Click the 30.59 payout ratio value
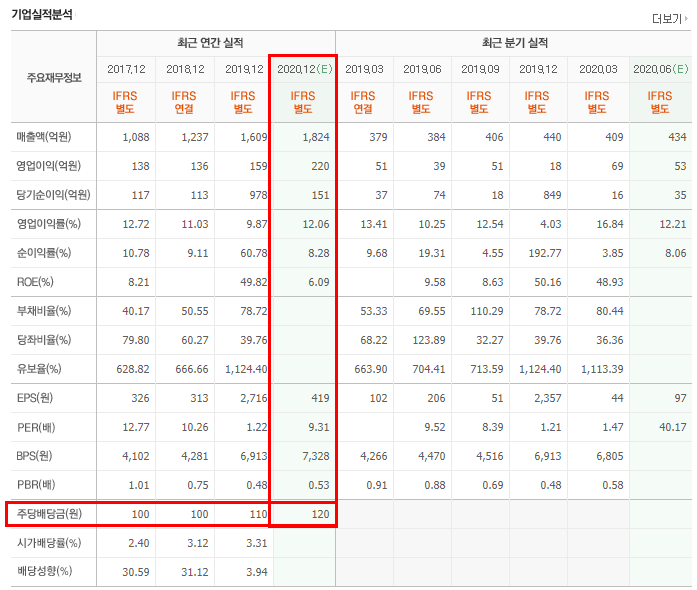The image size is (697, 590). [x=136, y=572]
